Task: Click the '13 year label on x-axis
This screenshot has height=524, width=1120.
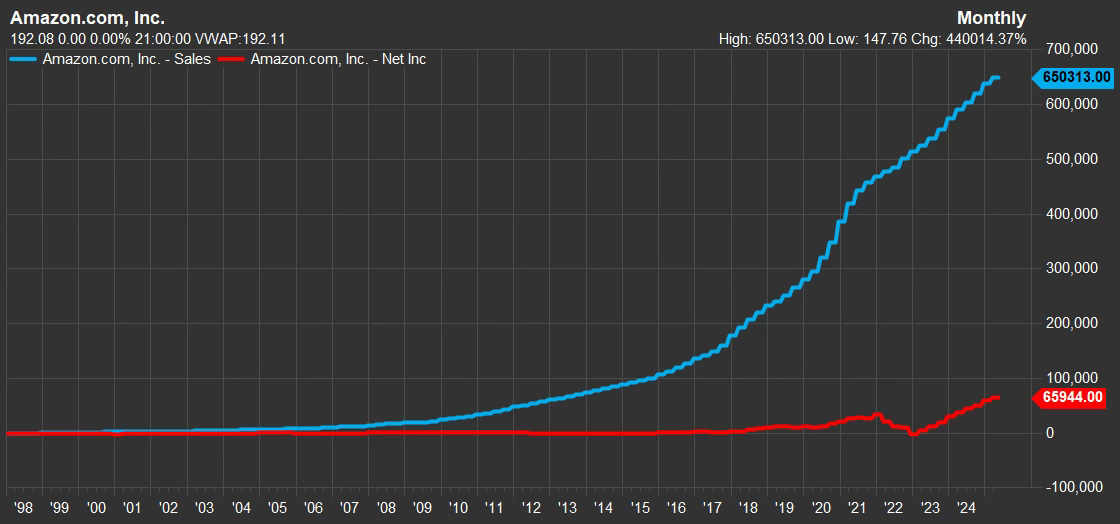Action: tap(567, 509)
